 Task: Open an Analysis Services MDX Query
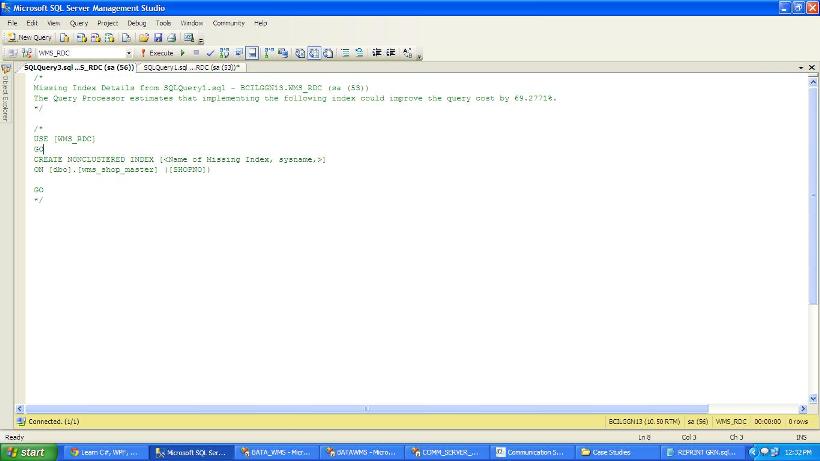81,38
